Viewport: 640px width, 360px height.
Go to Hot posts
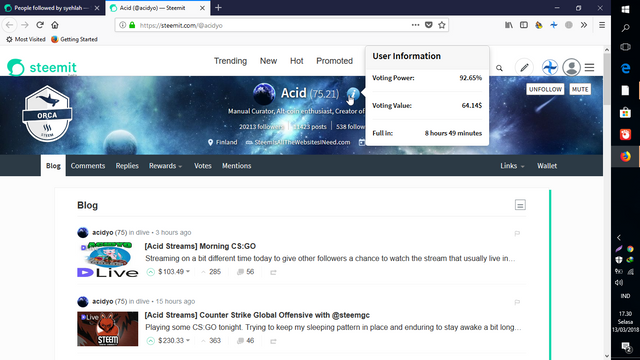coord(297,61)
